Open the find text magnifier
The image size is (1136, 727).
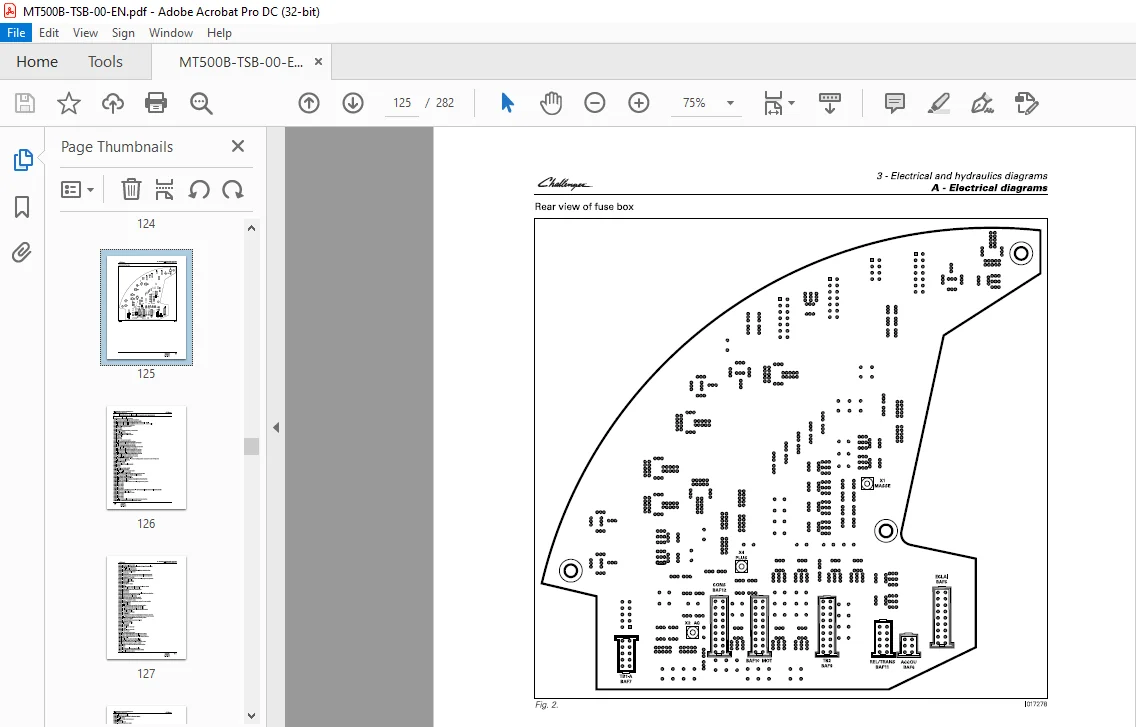point(201,103)
